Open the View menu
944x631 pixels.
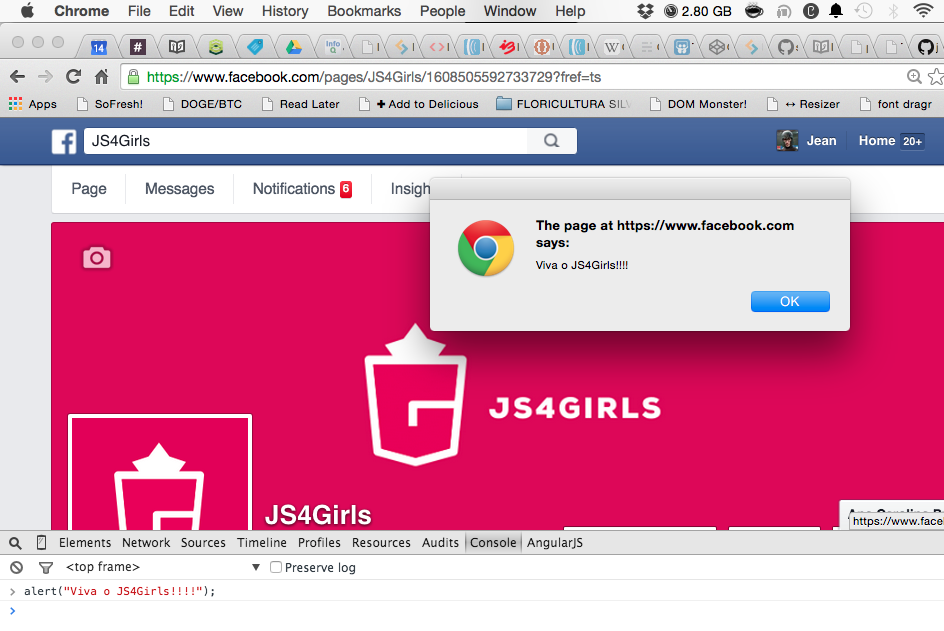pos(228,11)
